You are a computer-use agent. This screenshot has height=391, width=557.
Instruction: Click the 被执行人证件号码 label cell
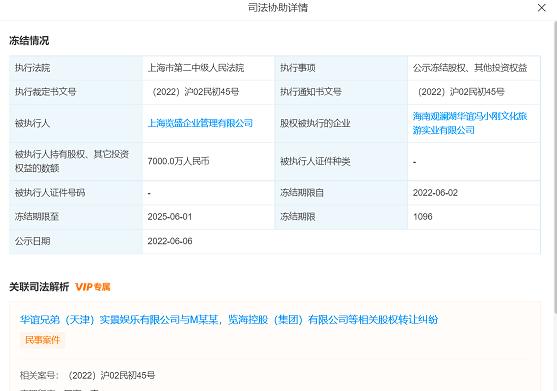76,193
